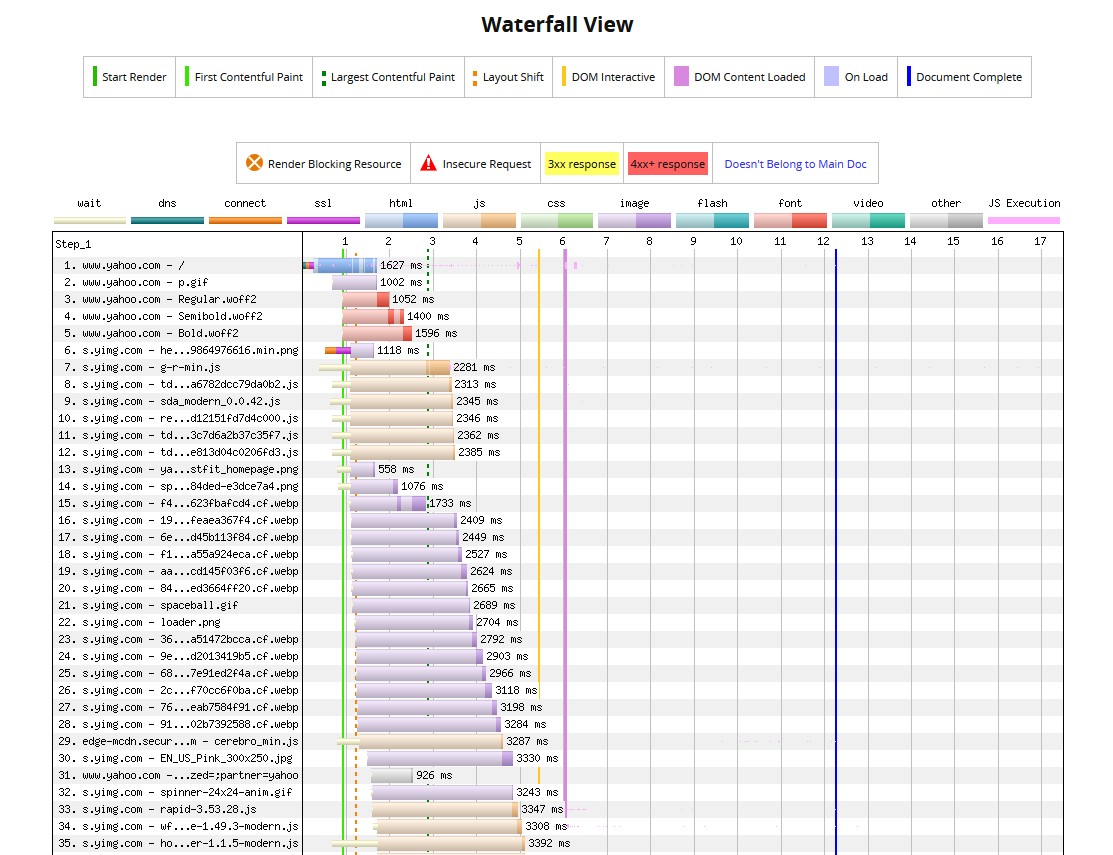Click the 12 second tick on timeline axis
Screen dimensions: 1113x855
[823, 241]
